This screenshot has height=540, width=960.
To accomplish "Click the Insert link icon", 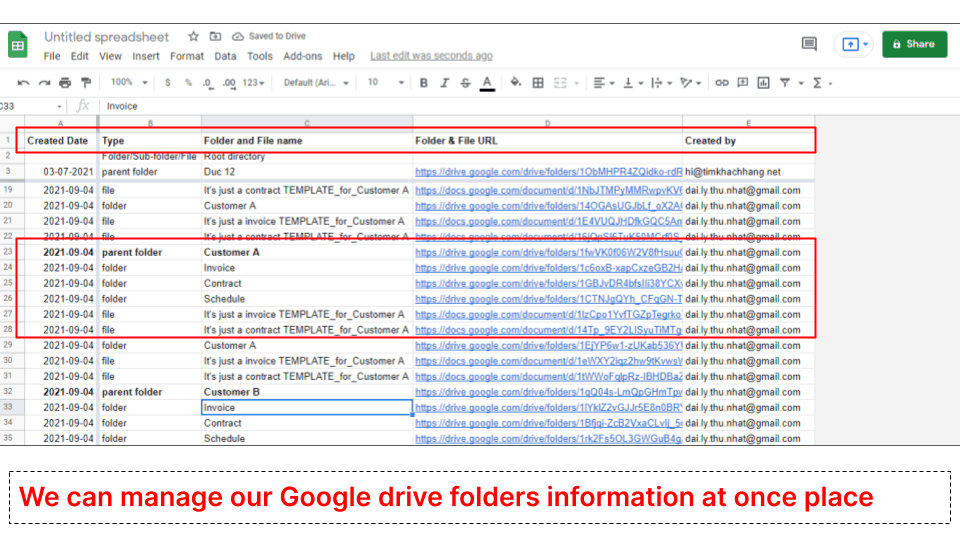I will pos(721,83).
